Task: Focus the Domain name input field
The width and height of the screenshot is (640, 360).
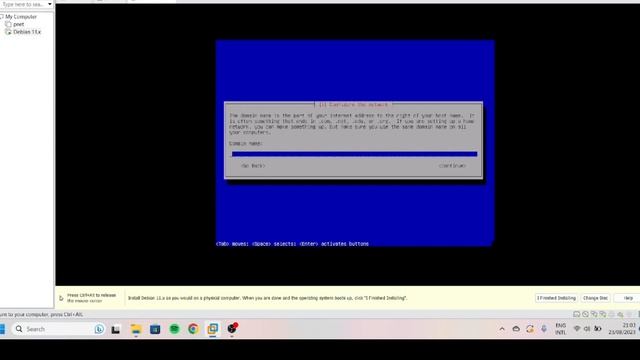Action: coord(354,154)
